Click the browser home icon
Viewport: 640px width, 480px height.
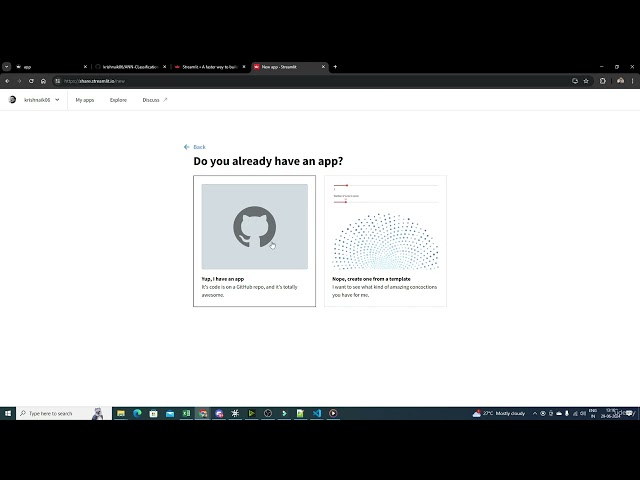point(43,81)
